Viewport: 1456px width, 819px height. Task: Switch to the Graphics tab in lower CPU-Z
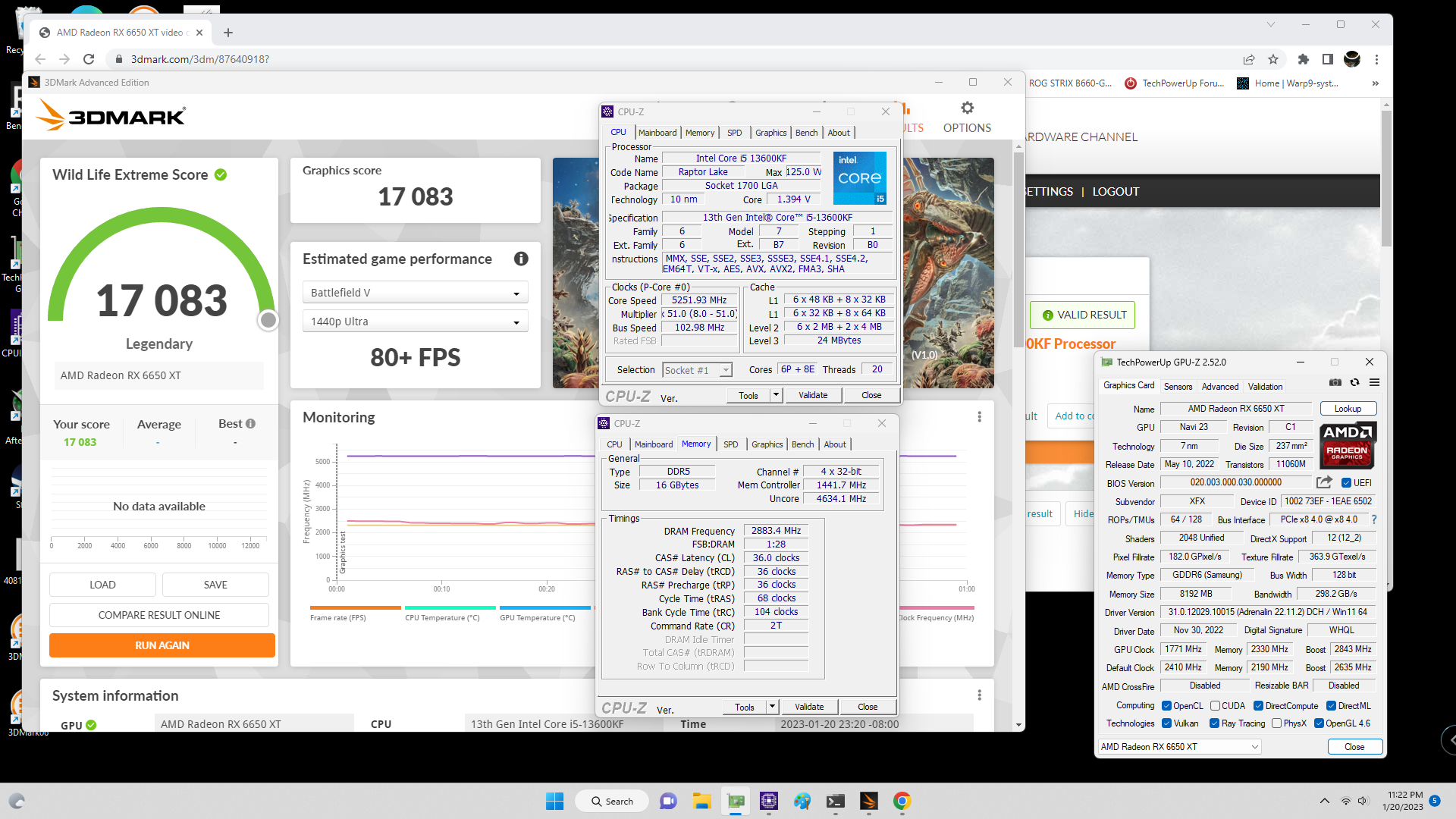point(767,444)
